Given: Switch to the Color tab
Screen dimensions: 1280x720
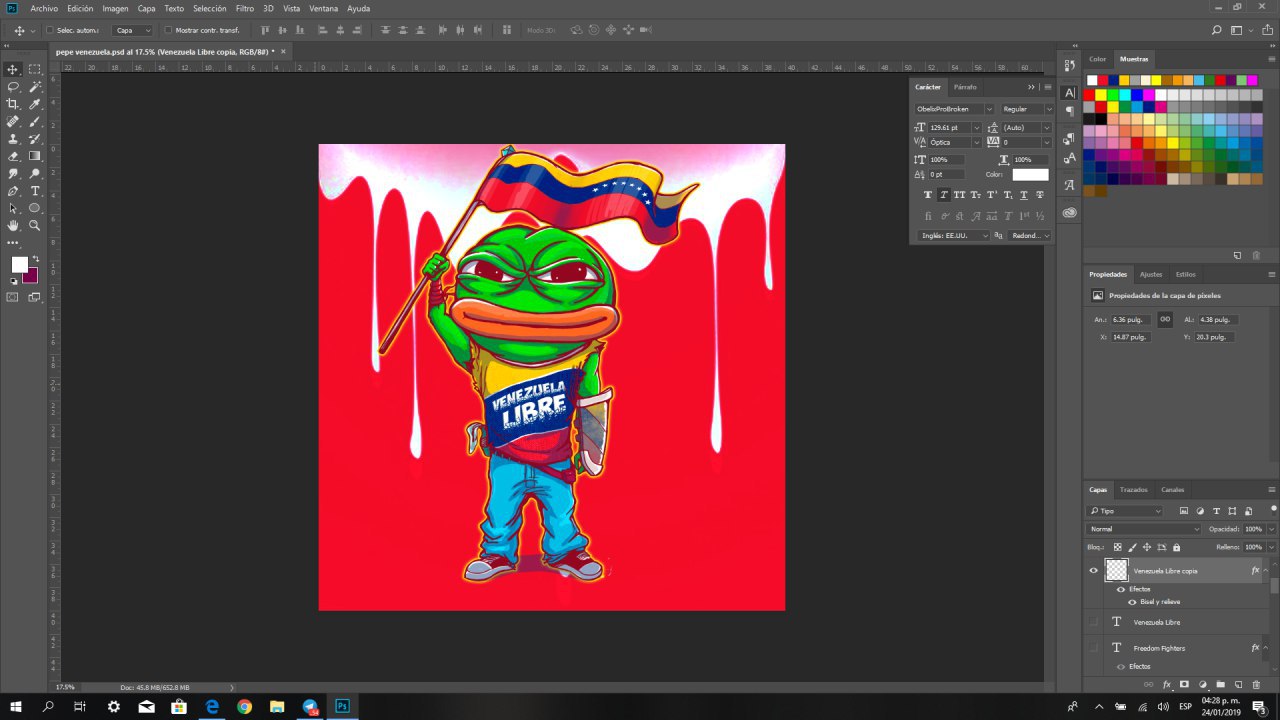Looking at the screenshot, I should 1098,59.
